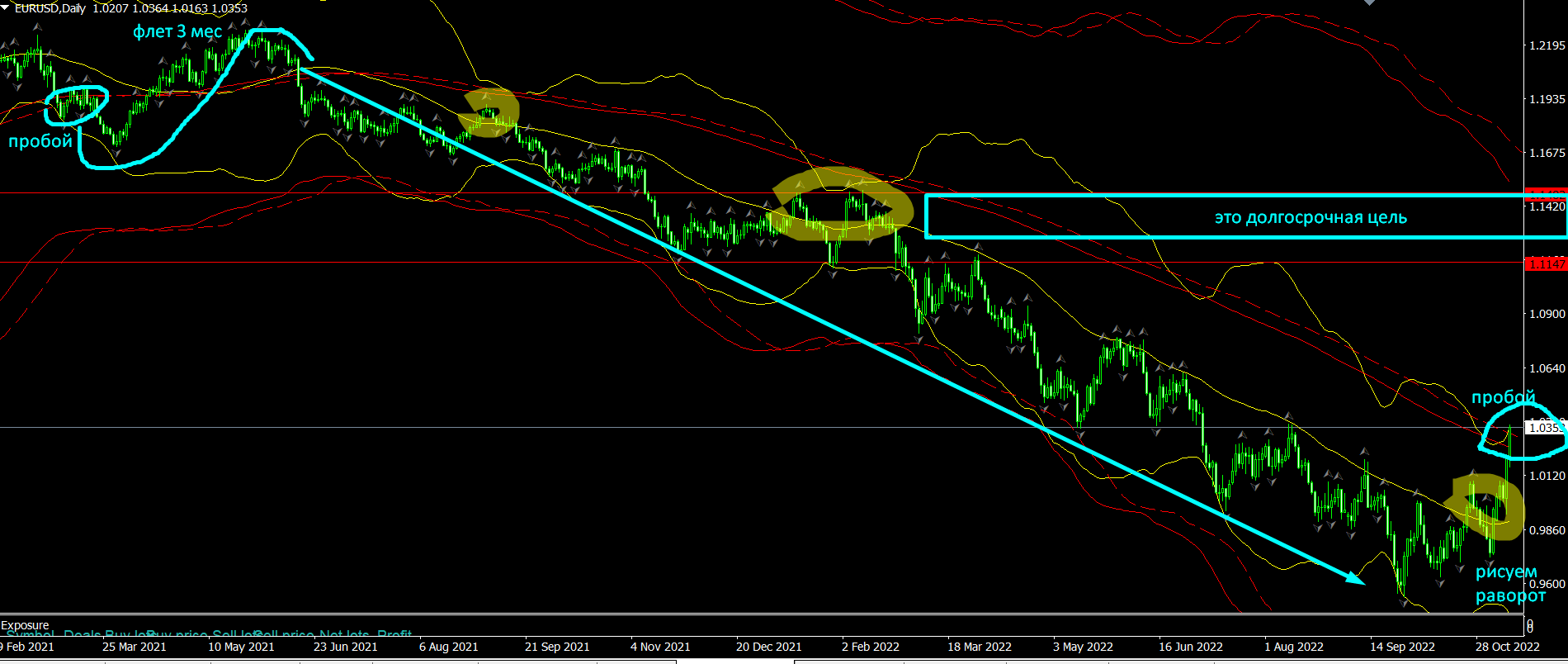Click the 1.0120 price scale label
The image size is (1568, 664).
(1547, 476)
